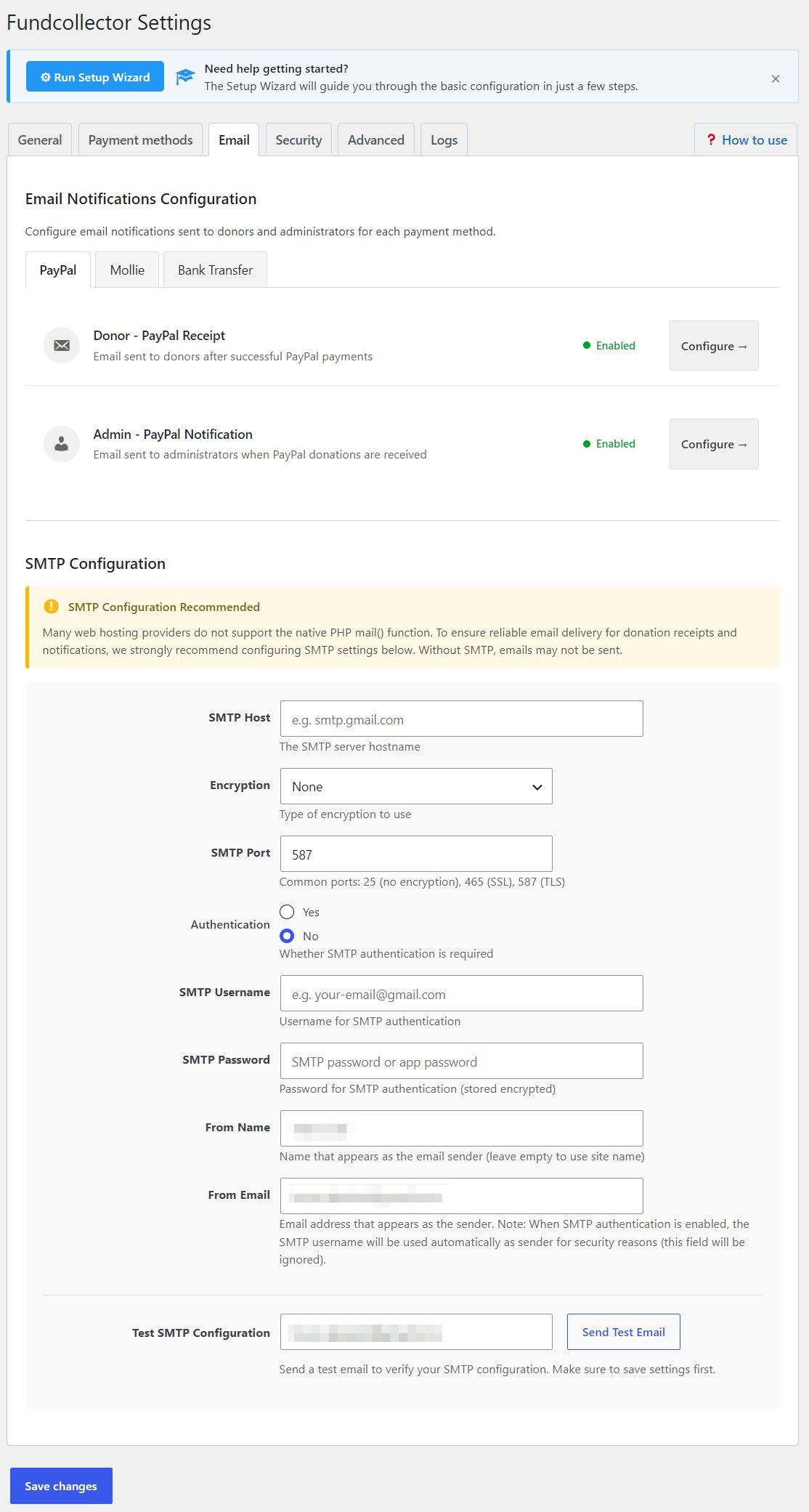Click the SMTP Port field
The height and width of the screenshot is (1512, 809).
pyautogui.click(x=416, y=854)
